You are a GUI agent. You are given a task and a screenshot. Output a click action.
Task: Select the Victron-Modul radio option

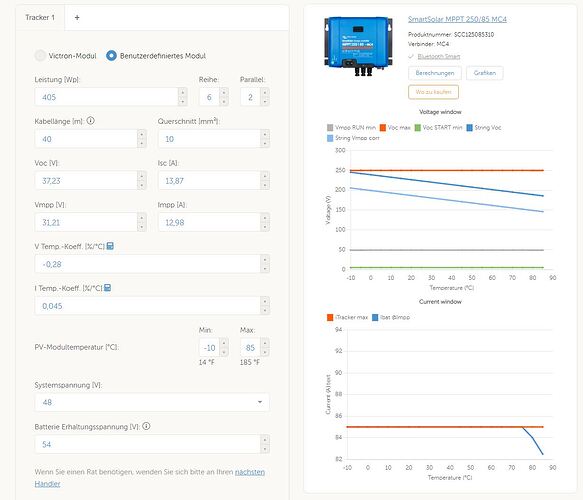pyautogui.click(x=40, y=55)
